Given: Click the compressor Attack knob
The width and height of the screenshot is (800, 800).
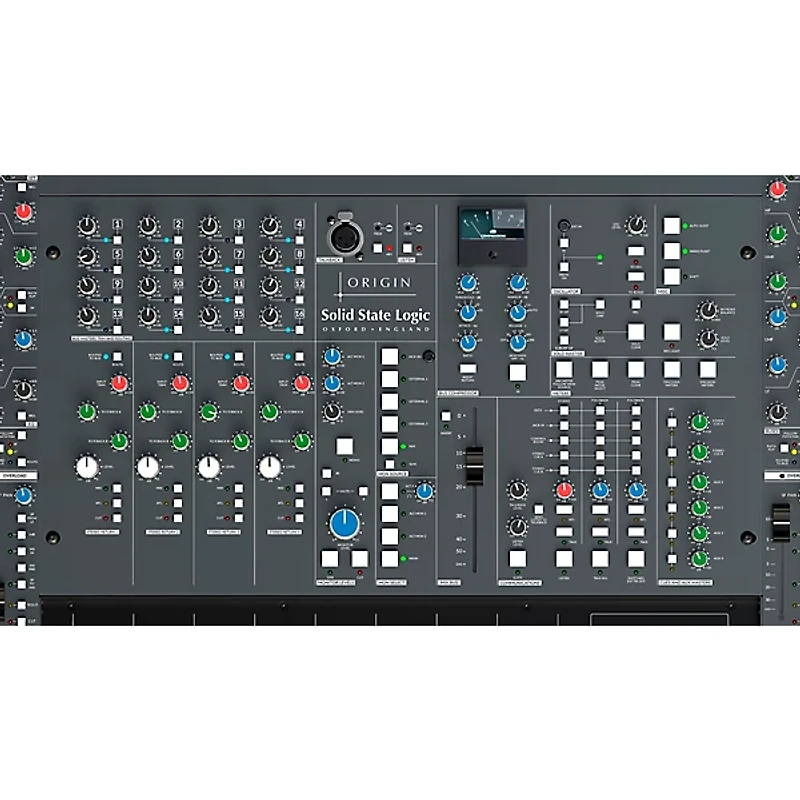Looking at the screenshot, I should pyautogui.click(x=467, y=314).
